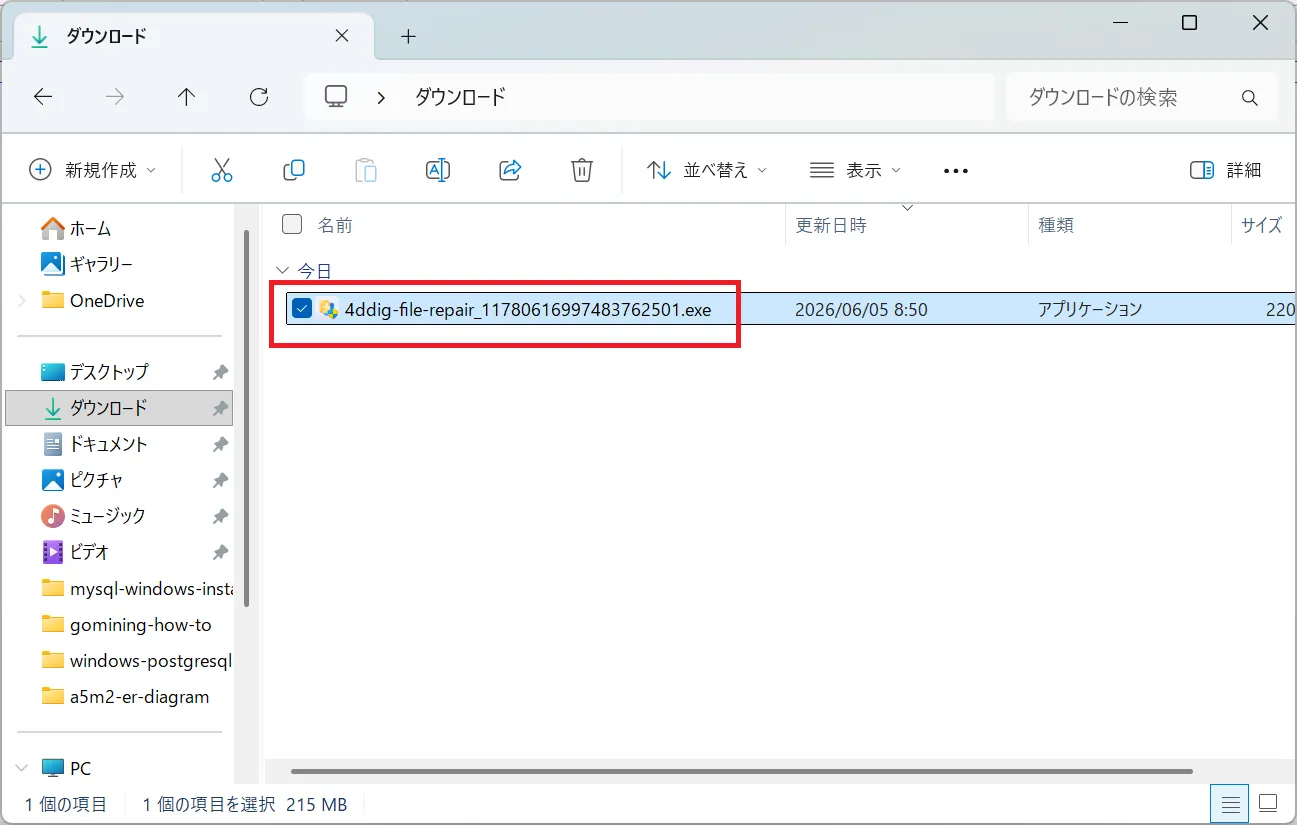Viewport: 1297px width, 825px height.
Task: Go forward with the right arrow
Action: 115,97
